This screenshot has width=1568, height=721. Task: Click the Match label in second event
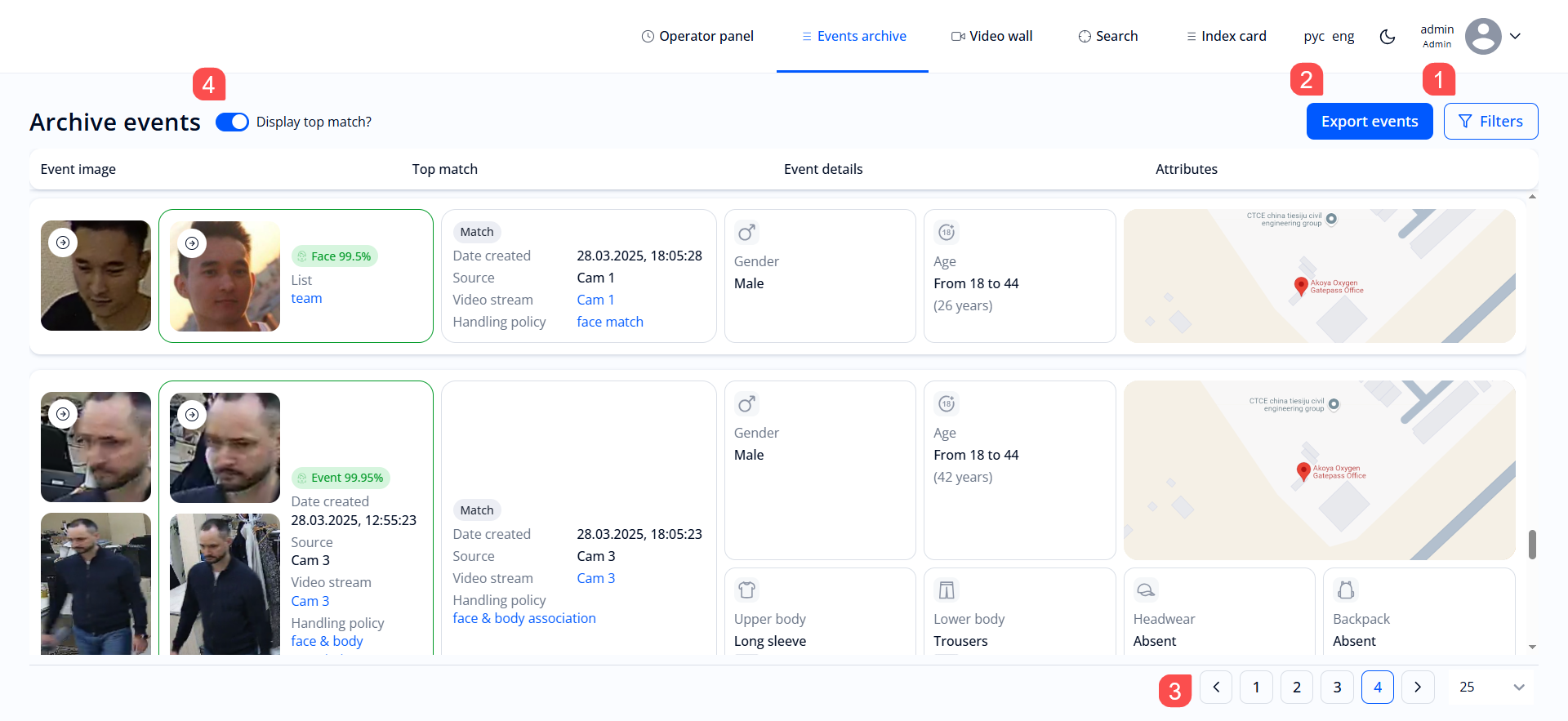pos(477,510)
